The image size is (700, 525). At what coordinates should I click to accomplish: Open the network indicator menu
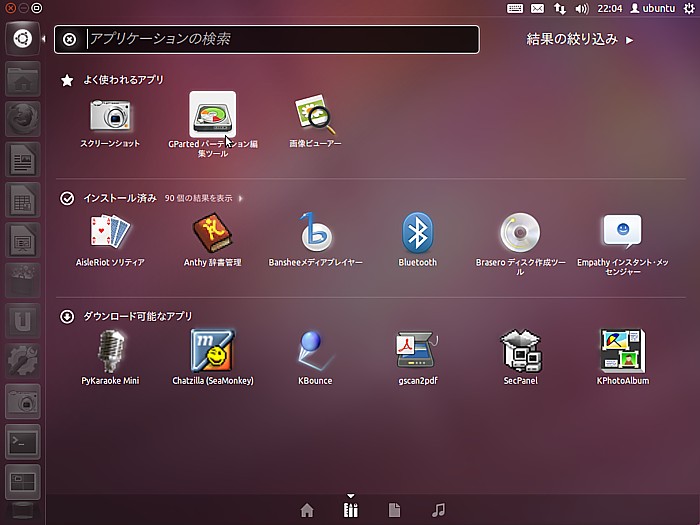560,8
